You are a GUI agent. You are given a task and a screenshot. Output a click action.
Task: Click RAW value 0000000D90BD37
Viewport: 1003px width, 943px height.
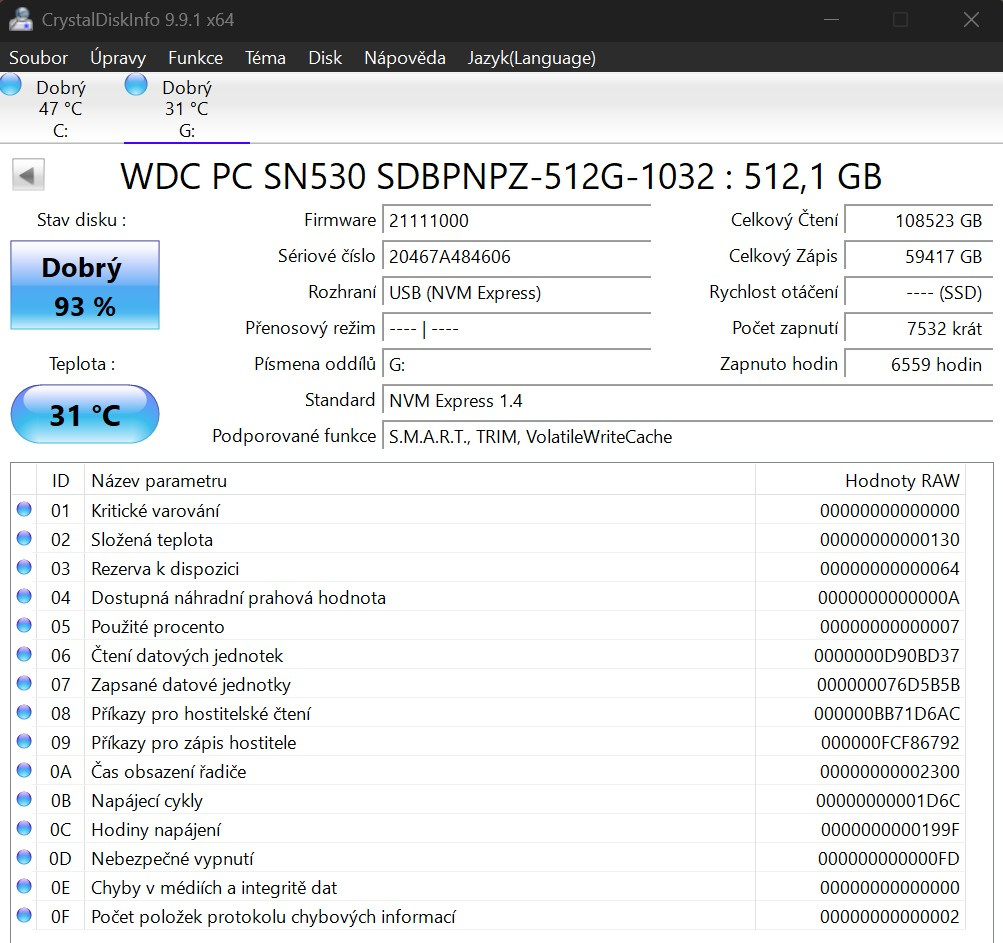(x=887, y=656)
